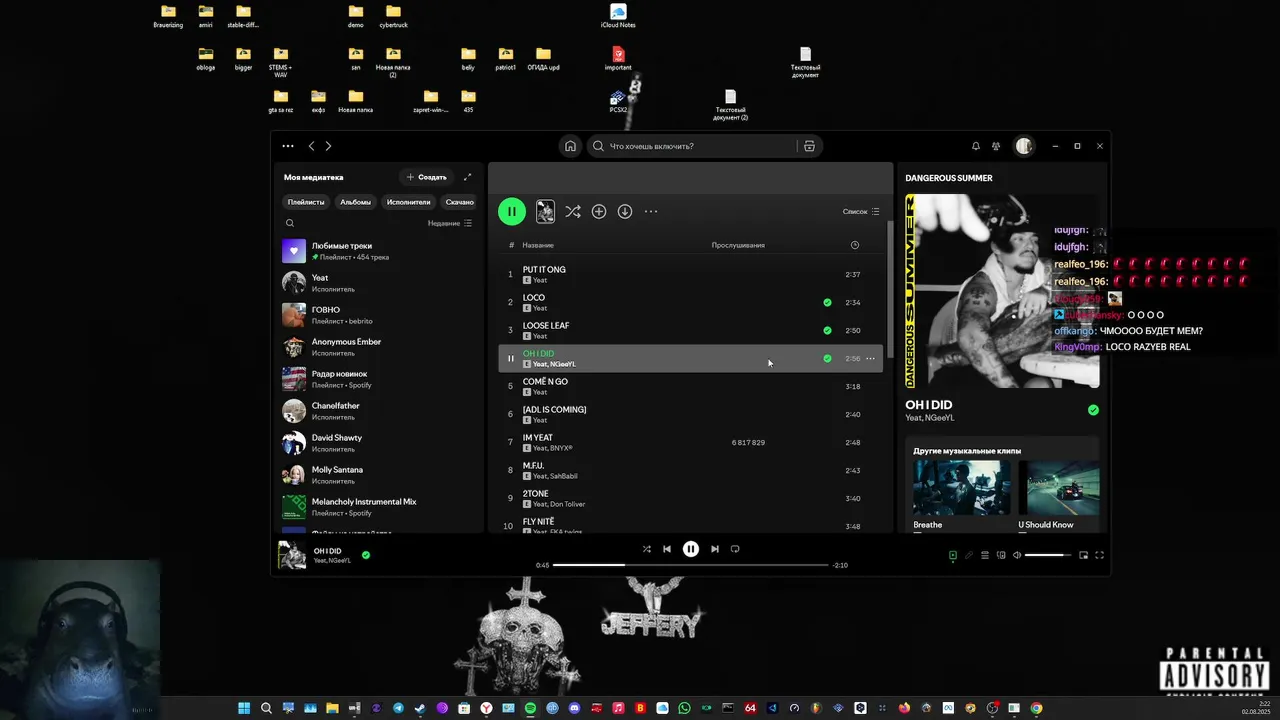This screenshot has height=720, width=1280.
Task: Seek using the playback progress bar
Action: point(690,565)
